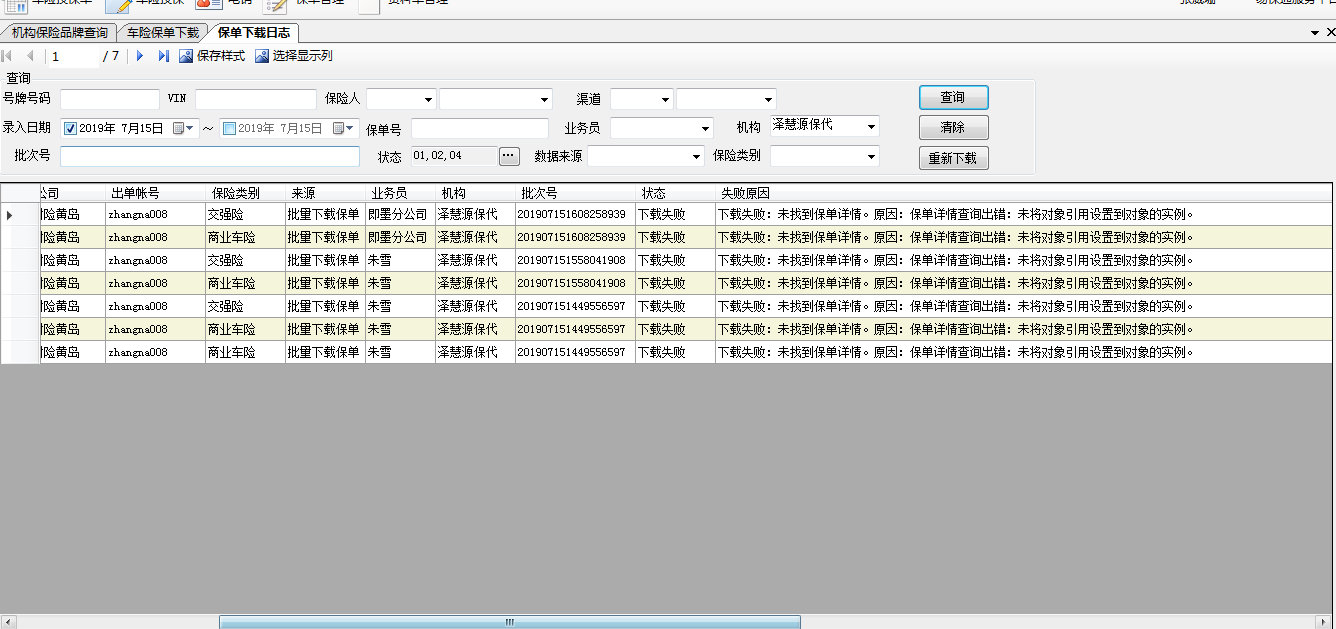The height and width of the screenshot is (629, 1336).
Task: Open the 业务员 dropdown list
Action: tap(705, 129)
